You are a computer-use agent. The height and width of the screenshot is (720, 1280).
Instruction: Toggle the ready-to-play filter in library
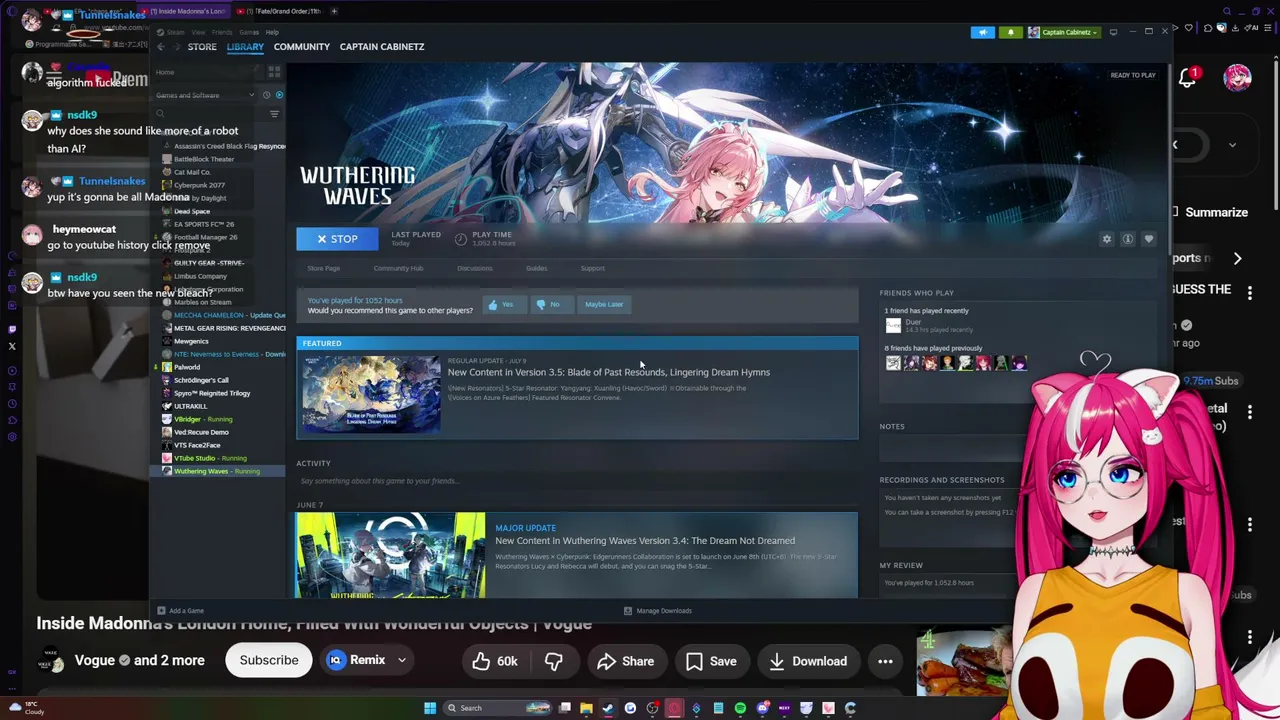(279, 95)
